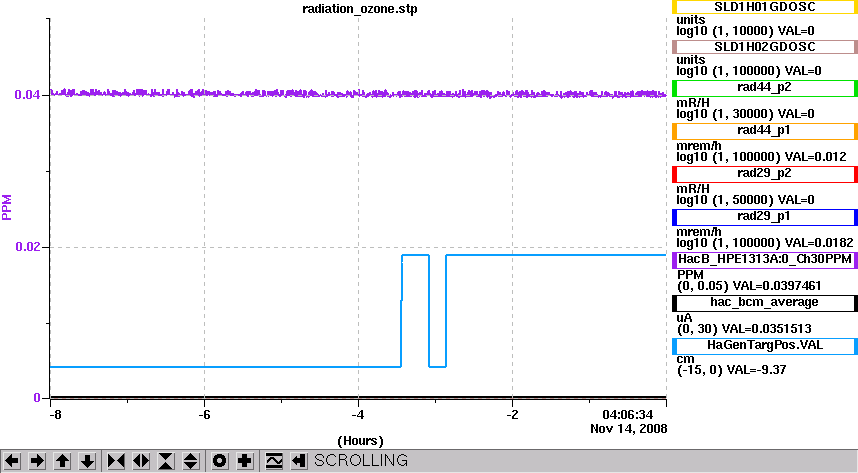This screenshot has height=473, width=858.
Task: Click the waveform graph toolbar button
Action: [274, 461]
